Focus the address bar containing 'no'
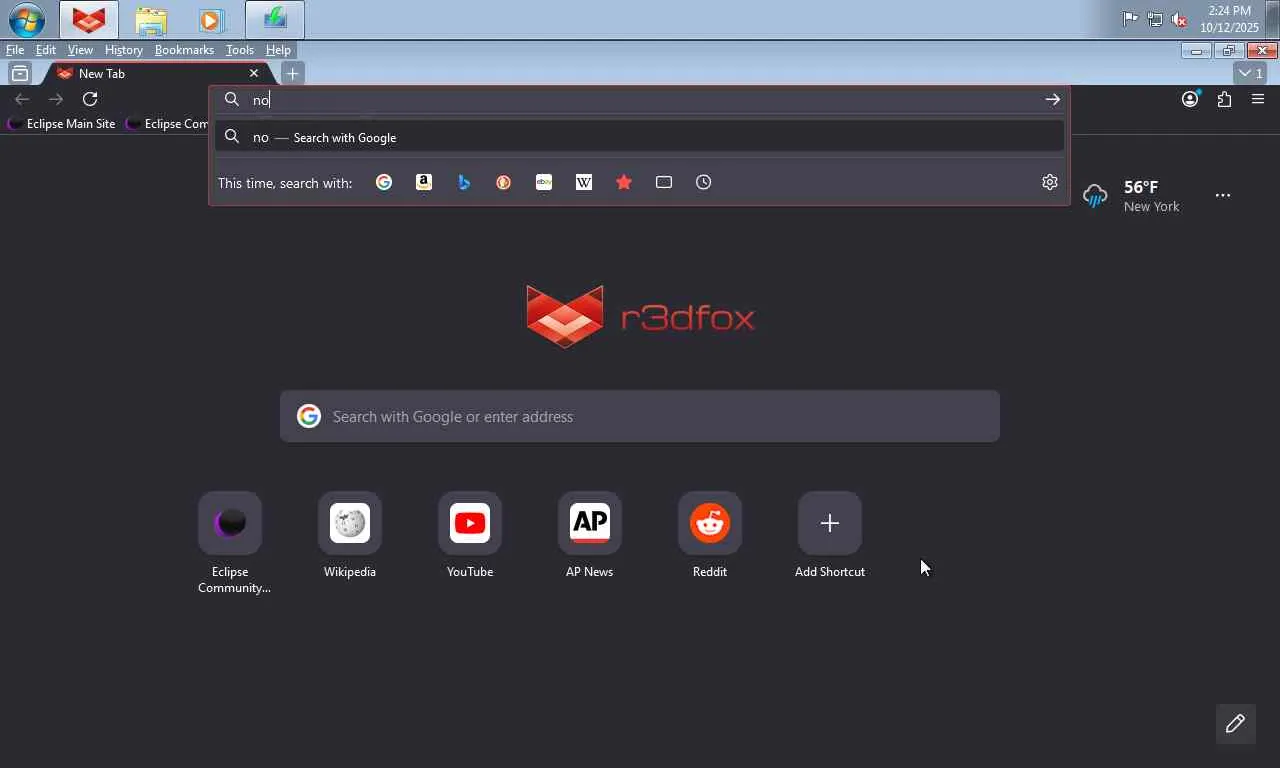 [x=640, y=99]
